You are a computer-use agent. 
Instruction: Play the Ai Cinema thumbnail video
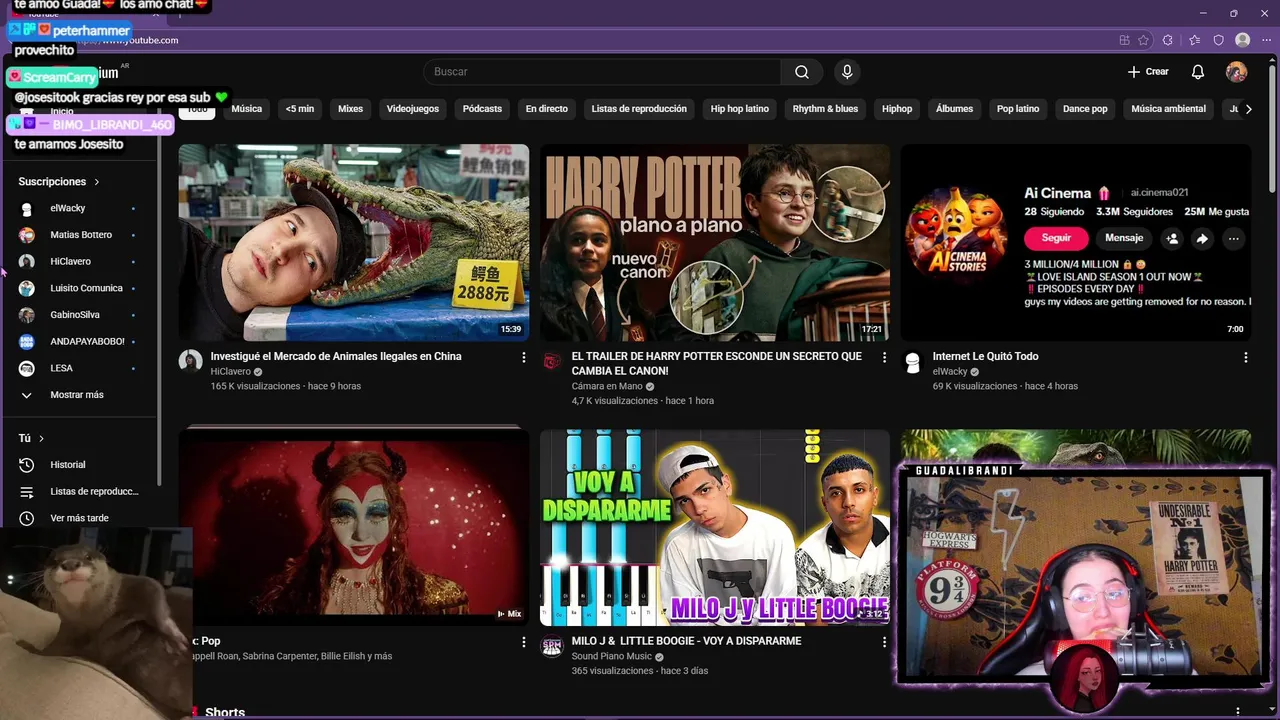coord(1076,242)
